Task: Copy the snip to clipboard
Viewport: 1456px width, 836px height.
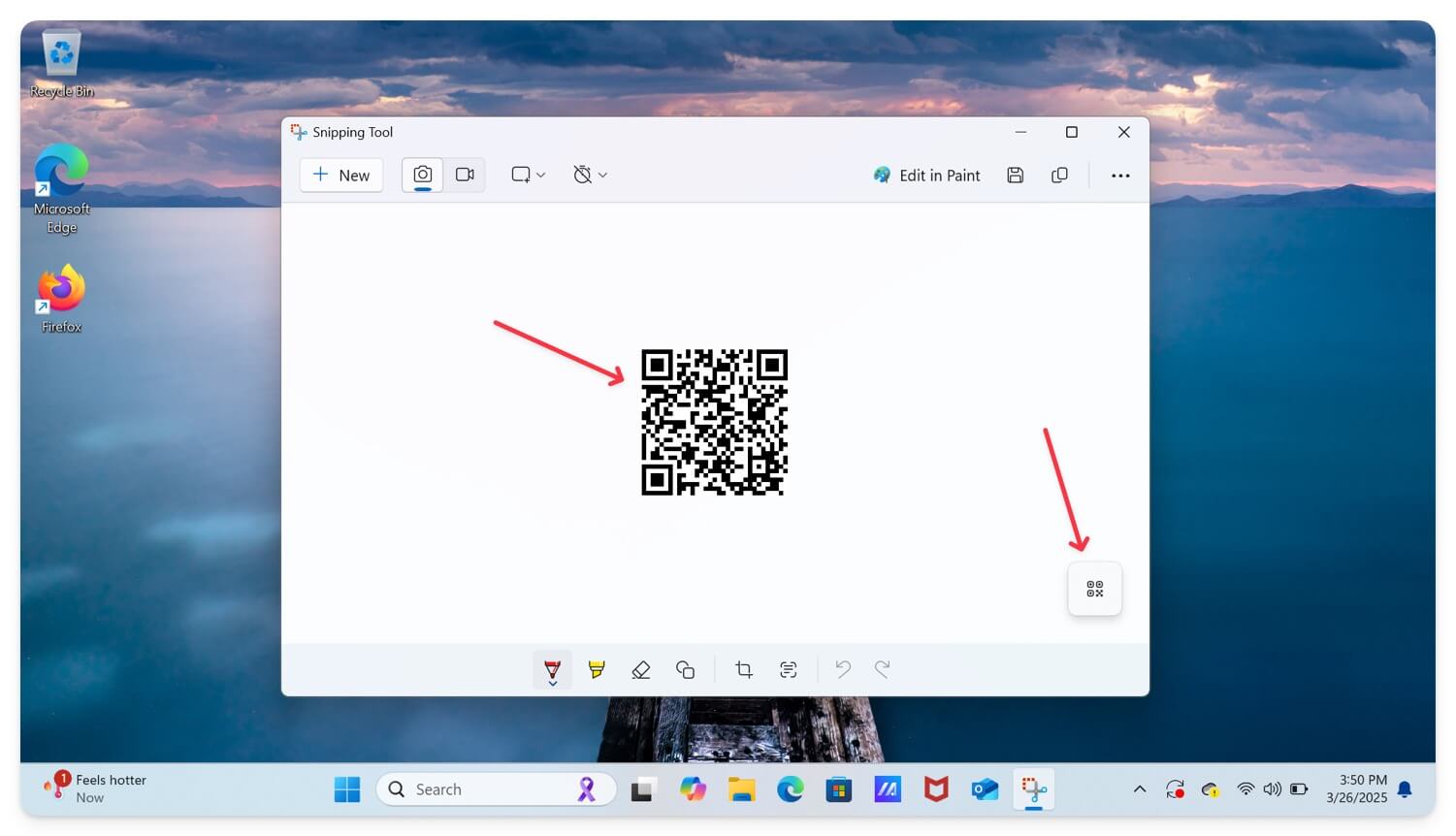Action: [1060, 176]
